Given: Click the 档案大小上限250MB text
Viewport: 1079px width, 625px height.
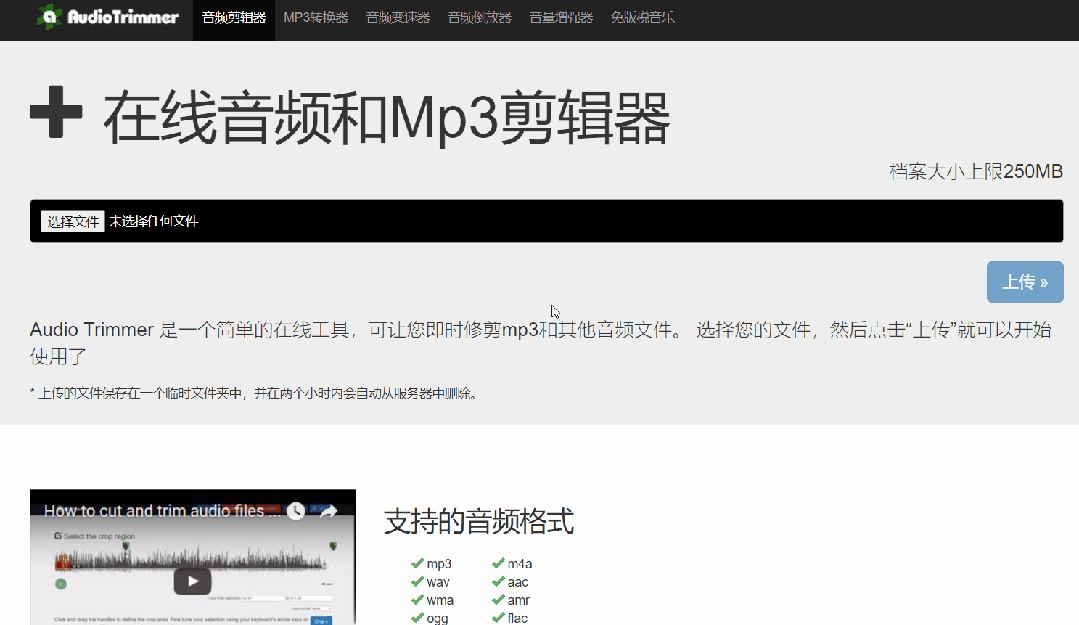Looking at the screenshot, I should coord(976,171).
